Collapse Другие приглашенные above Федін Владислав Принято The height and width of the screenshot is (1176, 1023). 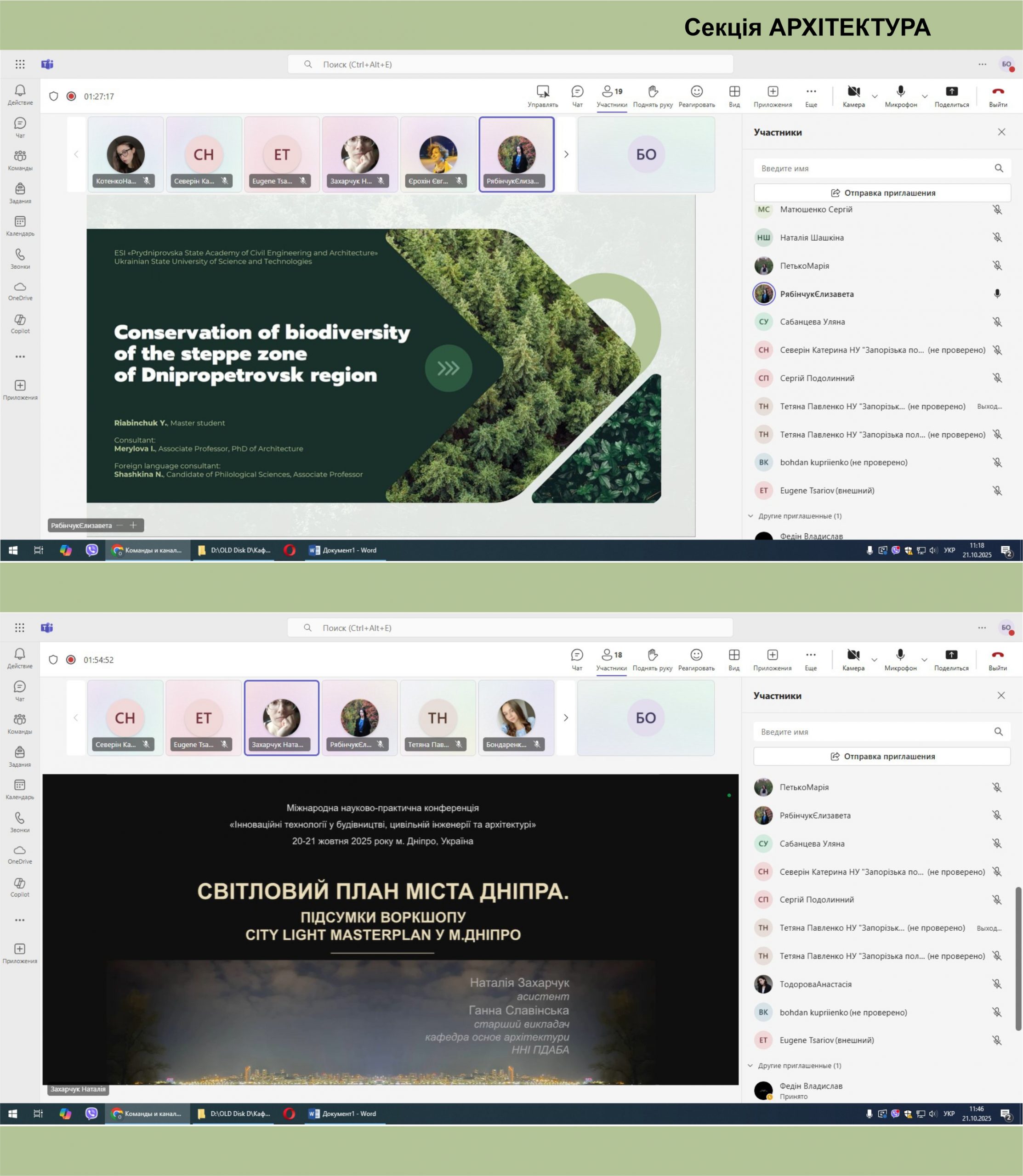coord(750,1065)
